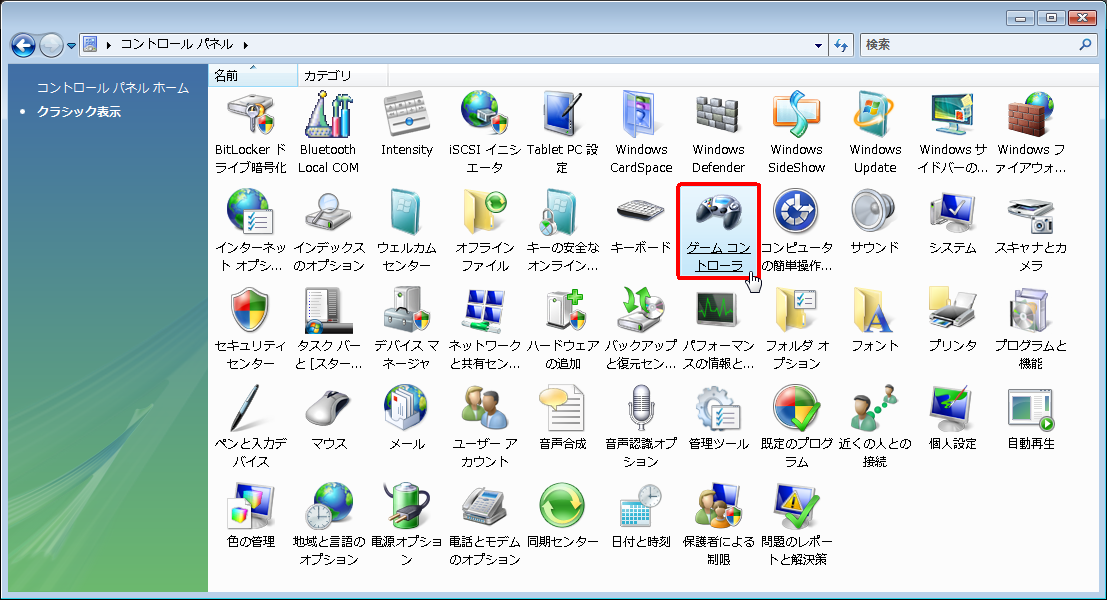Image resolution: width=1107 pixels, height=600 pixels.
Task: Open フォルダ オプション
Action: pos(796,328)
